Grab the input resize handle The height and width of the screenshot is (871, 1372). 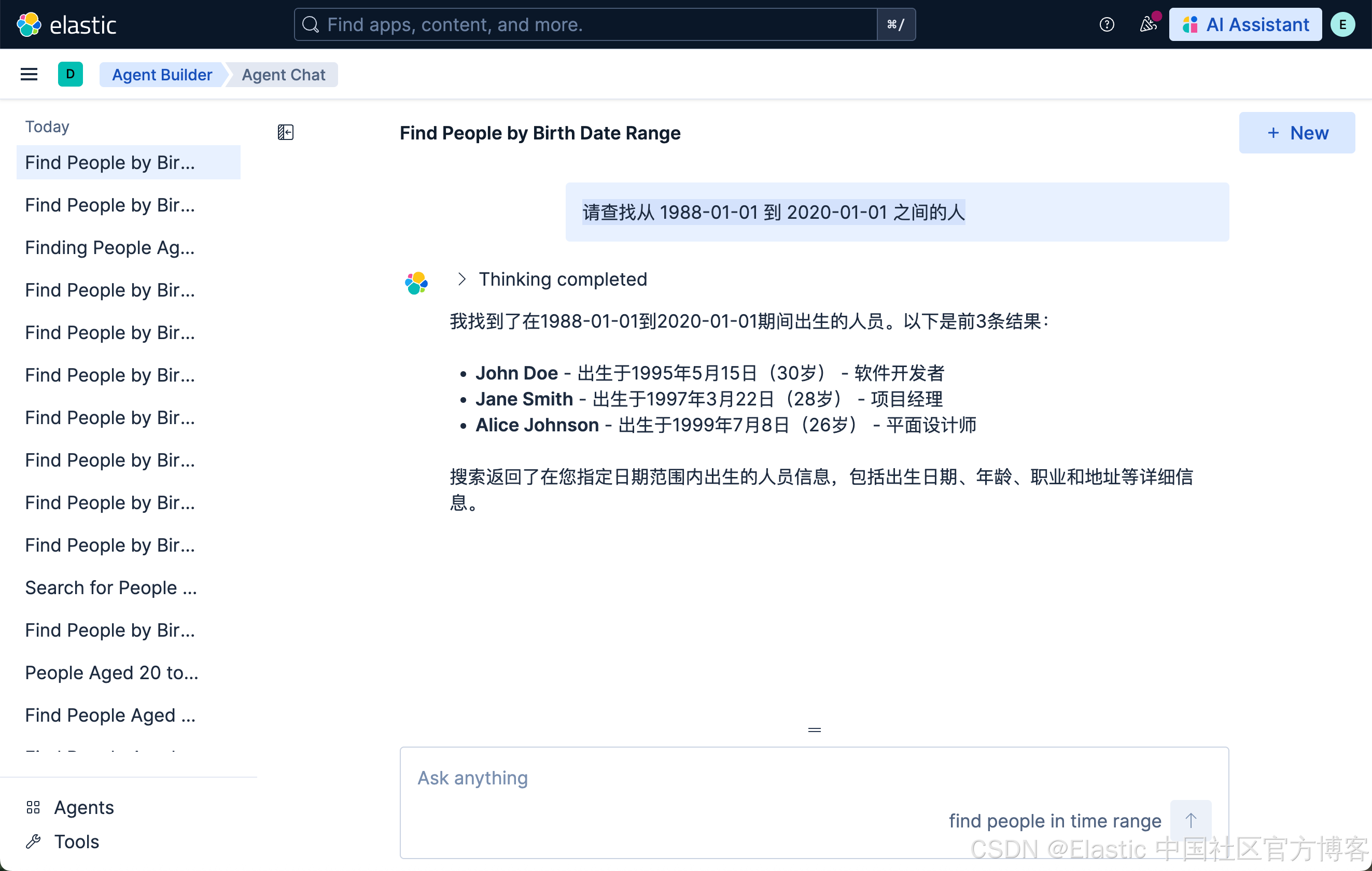814,730
